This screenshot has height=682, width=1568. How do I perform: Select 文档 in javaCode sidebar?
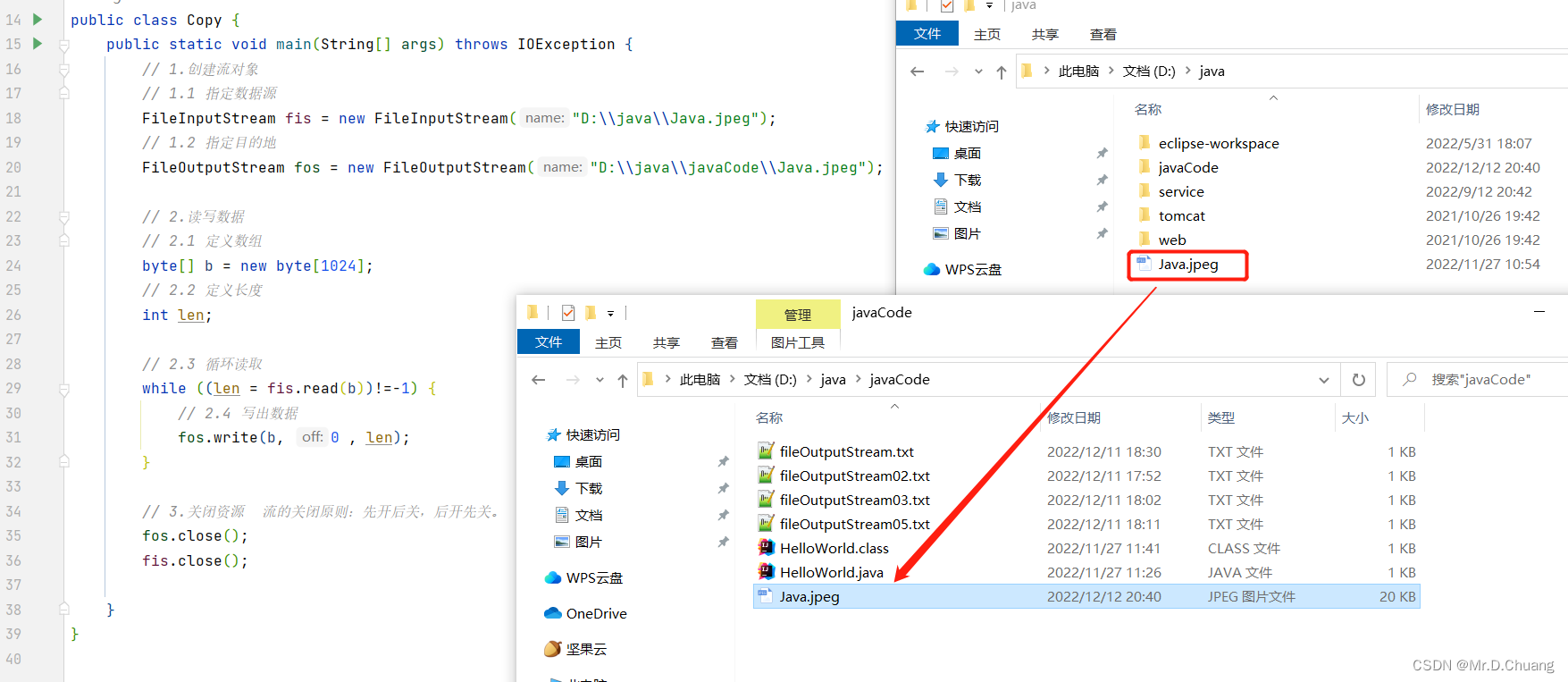point(578,515)
